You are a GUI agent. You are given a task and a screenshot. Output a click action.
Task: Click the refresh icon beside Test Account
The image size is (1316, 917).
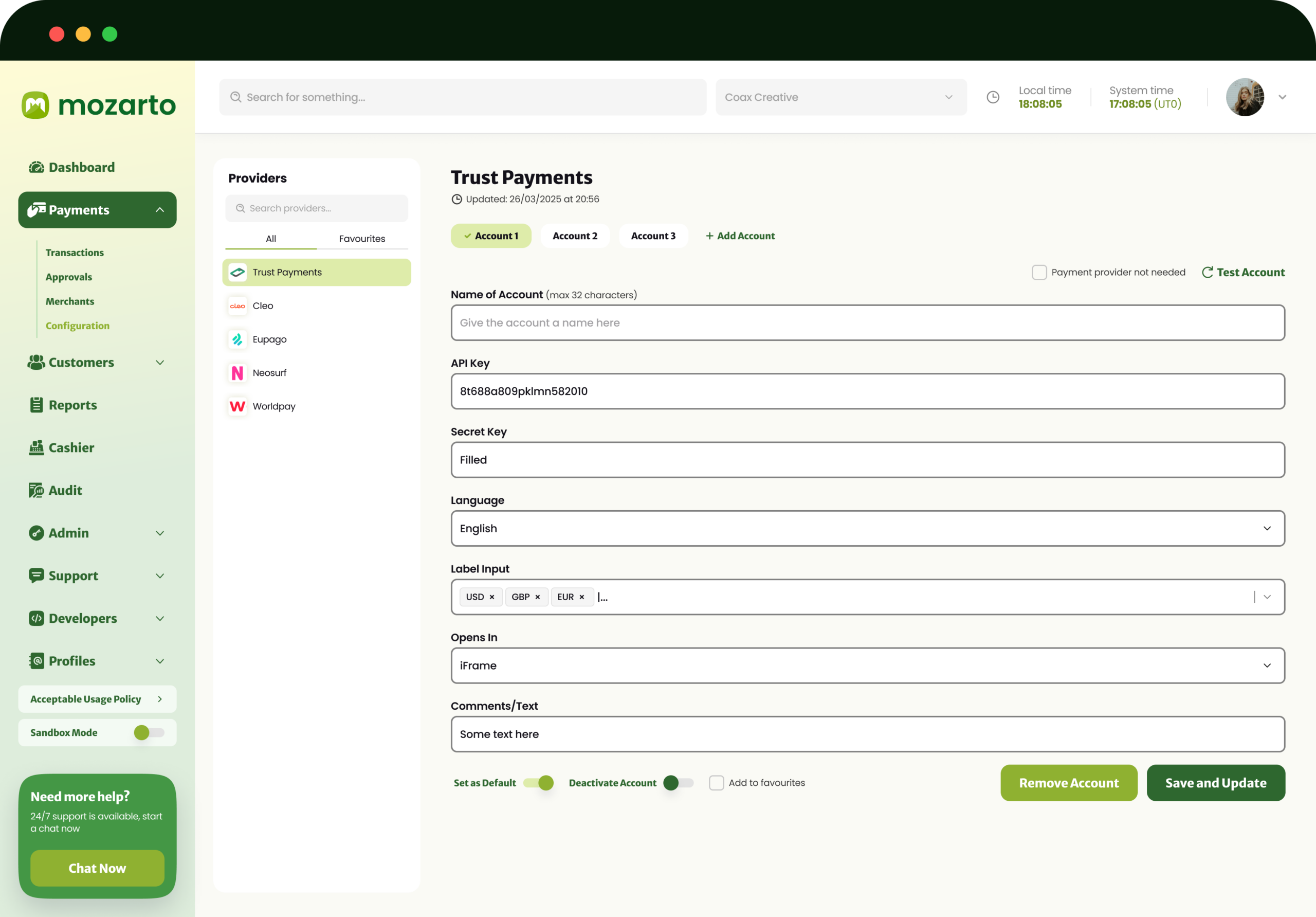tap(1207, 273)
